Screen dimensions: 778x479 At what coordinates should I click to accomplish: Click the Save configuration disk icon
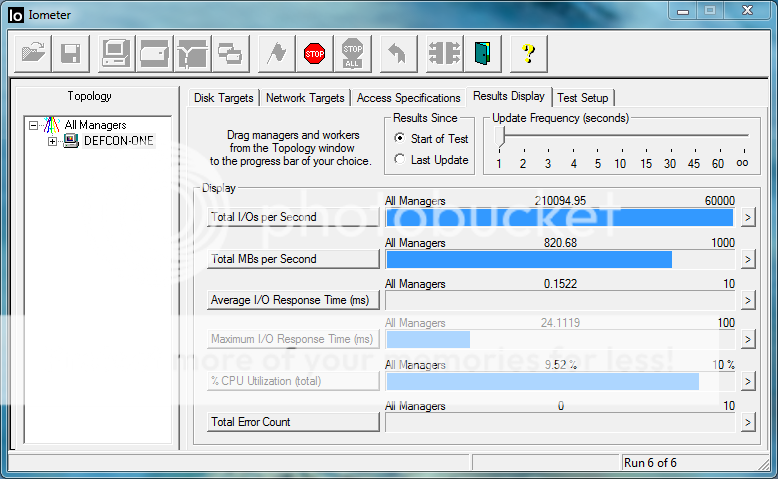click(x=71, y=53)
